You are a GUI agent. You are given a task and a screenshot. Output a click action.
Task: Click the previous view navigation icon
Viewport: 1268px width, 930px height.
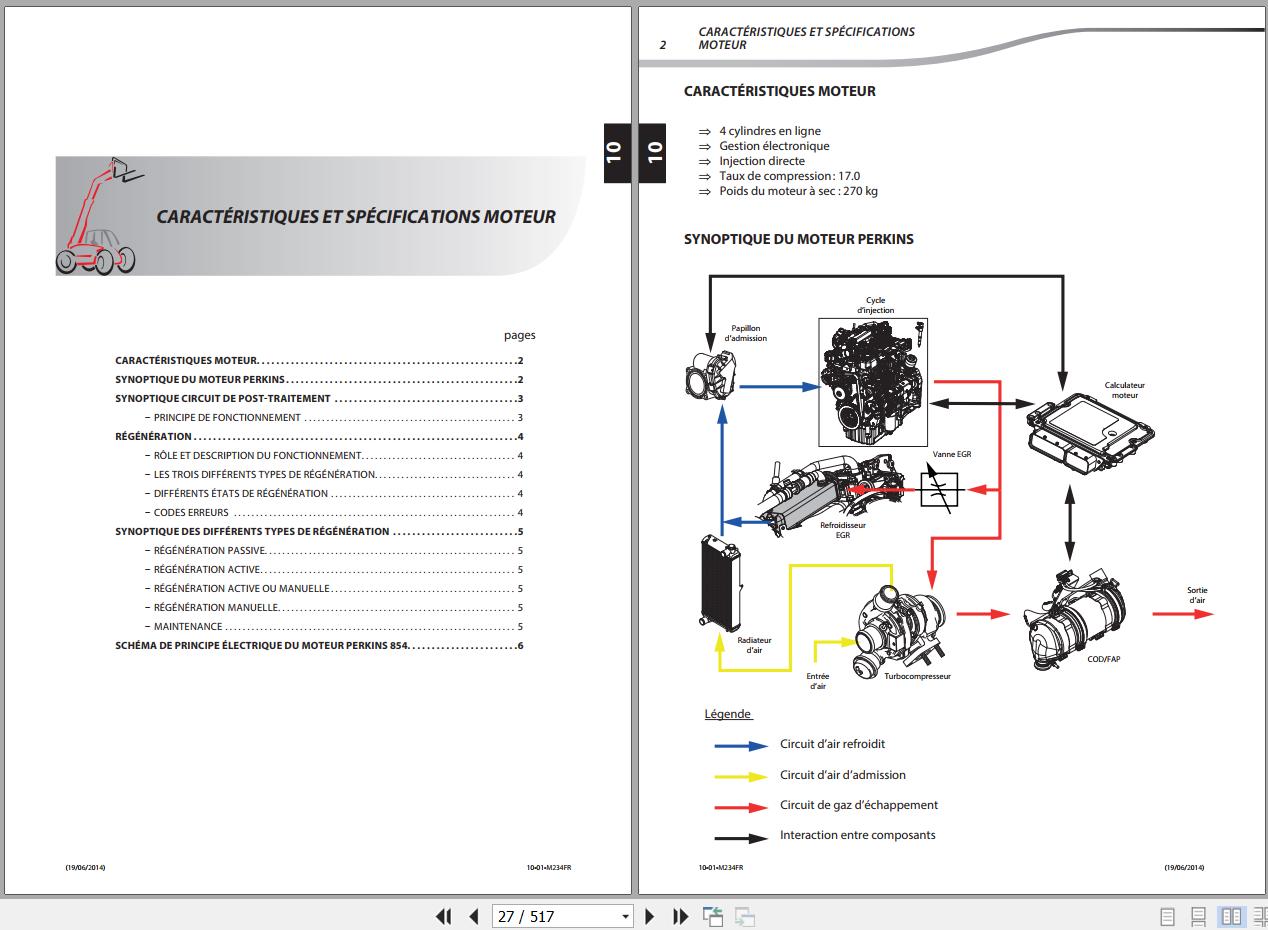tap(713, 916)
